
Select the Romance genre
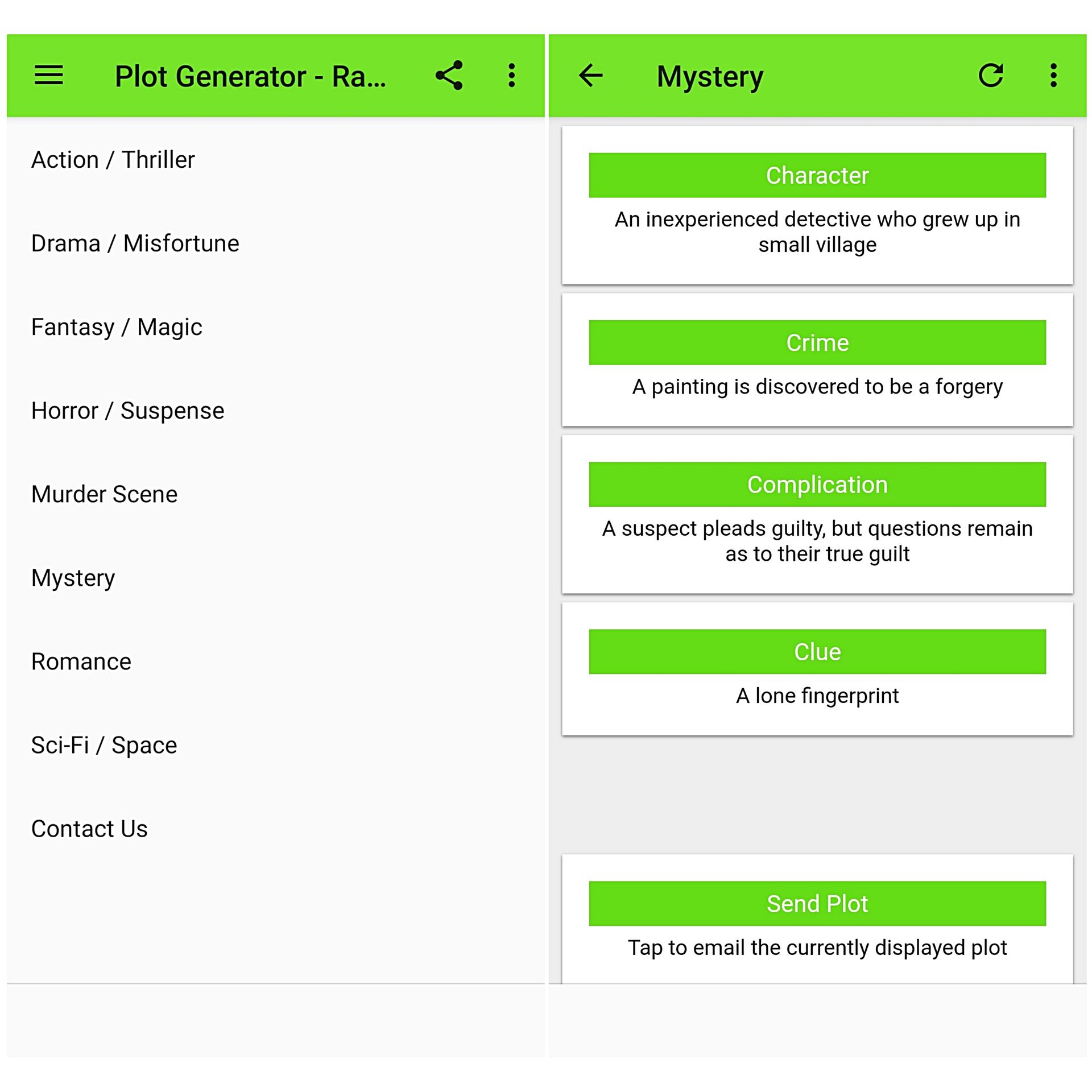pos(276,661)
